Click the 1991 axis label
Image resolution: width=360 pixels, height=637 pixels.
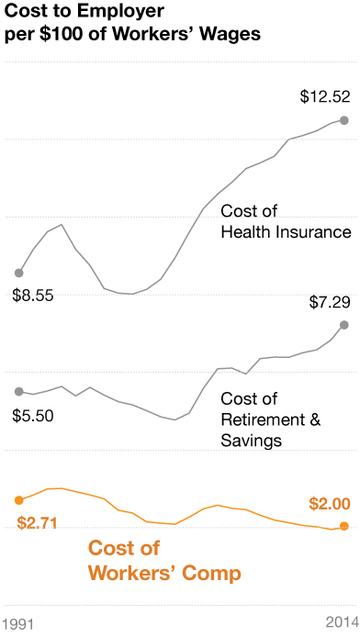tap(18, 625)
